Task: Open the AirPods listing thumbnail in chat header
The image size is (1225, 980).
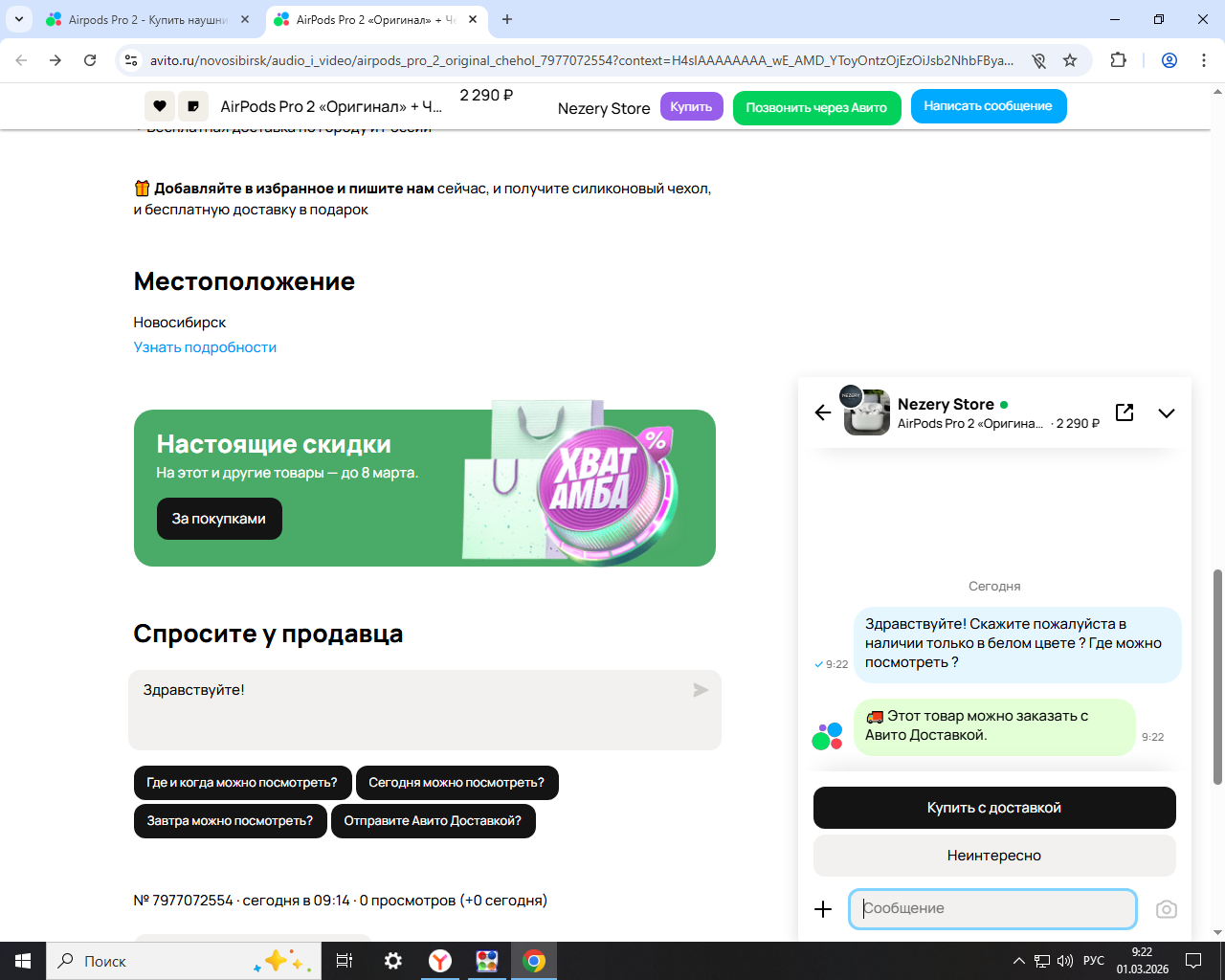Action: coord(867,412)
